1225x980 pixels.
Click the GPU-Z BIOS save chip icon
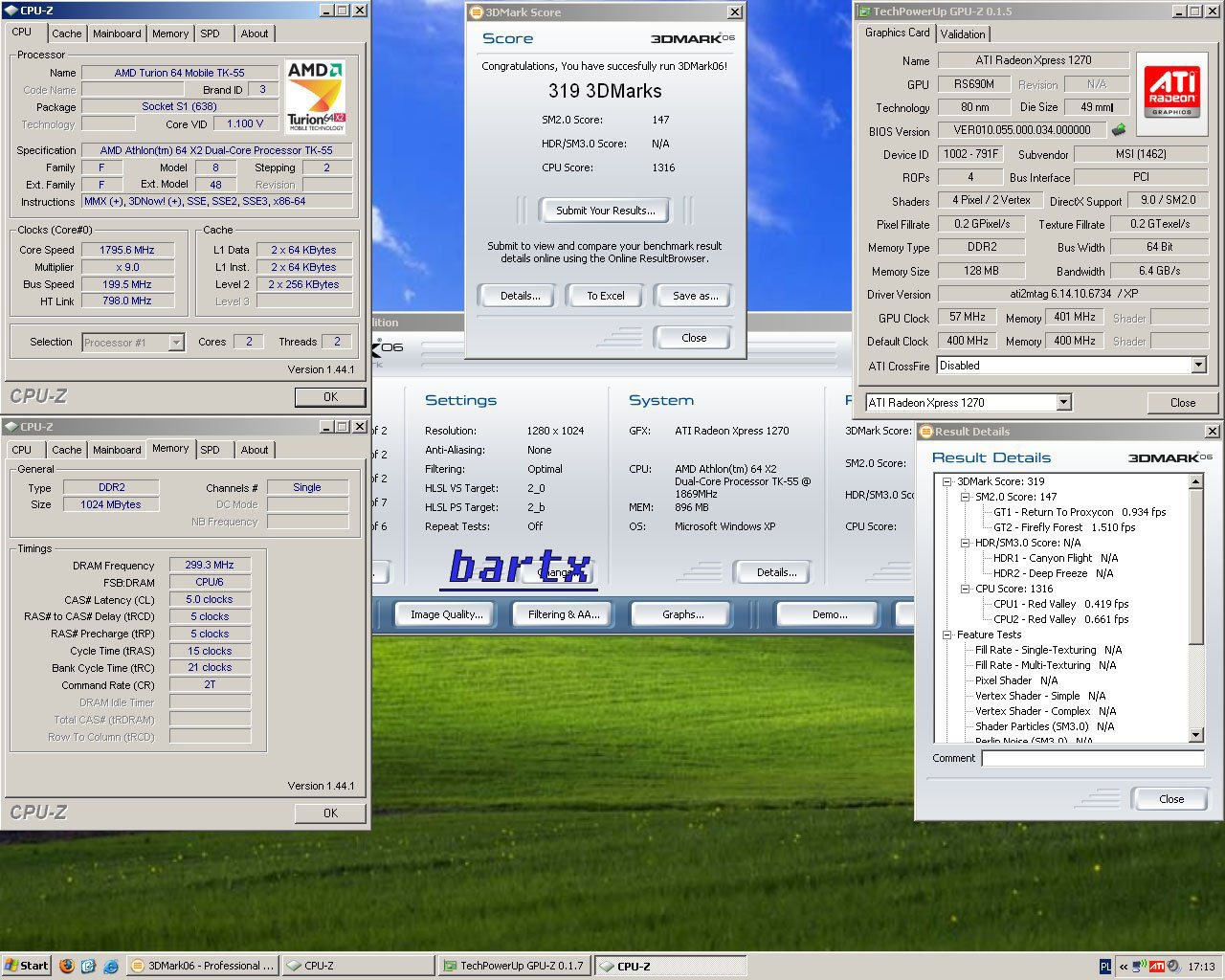point(1118,129)
